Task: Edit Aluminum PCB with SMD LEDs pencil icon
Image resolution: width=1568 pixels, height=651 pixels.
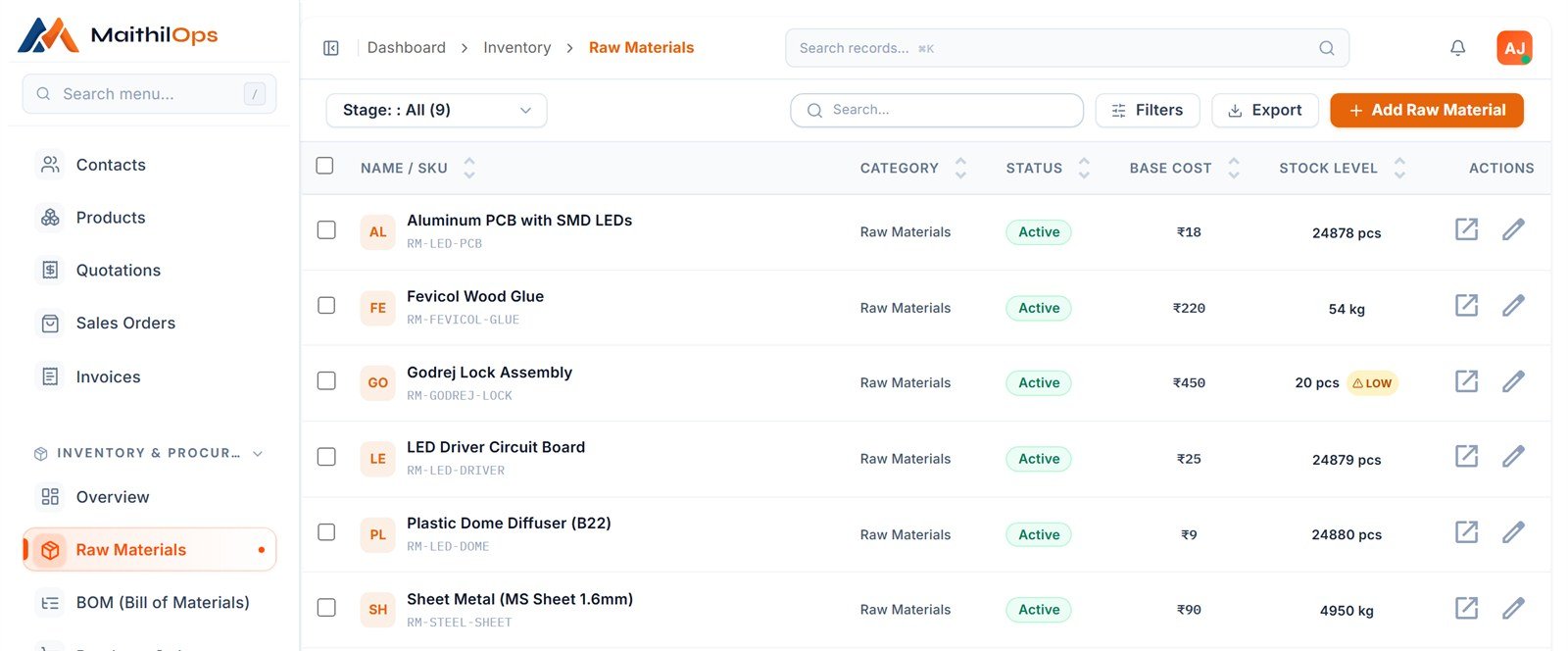Action: 1513,229
